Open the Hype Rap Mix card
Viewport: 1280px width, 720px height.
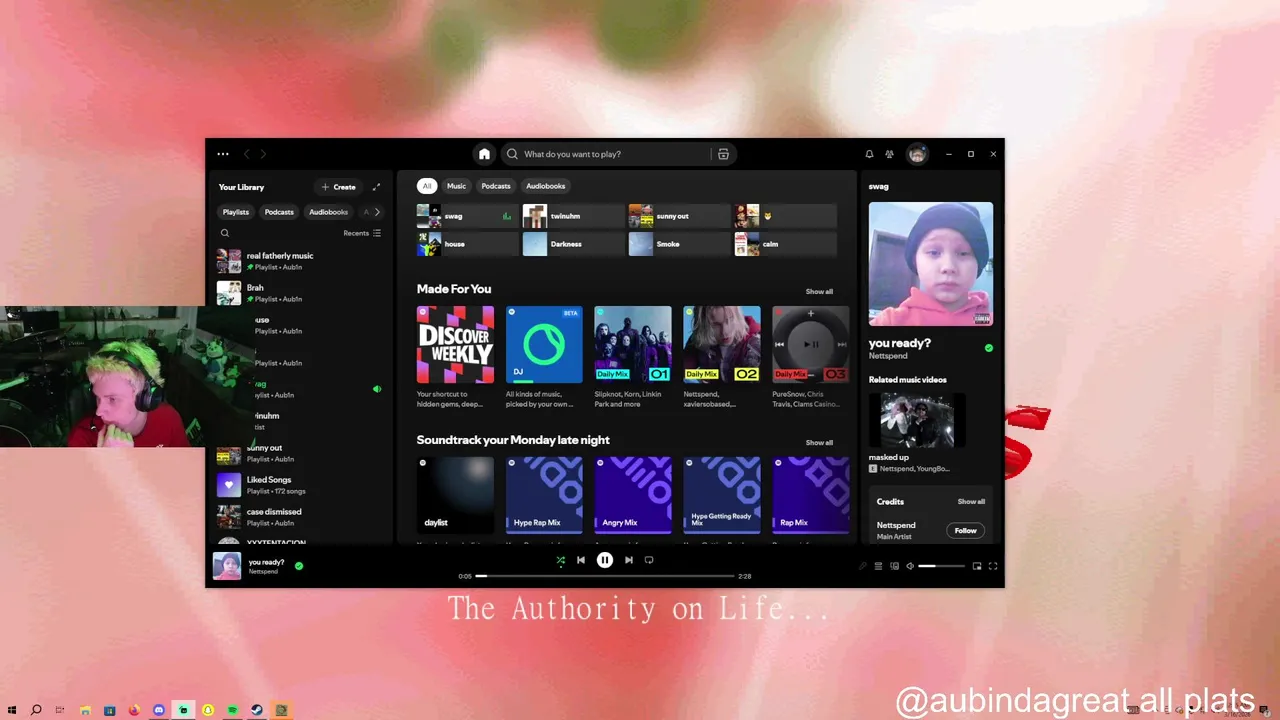click(544, 496)
